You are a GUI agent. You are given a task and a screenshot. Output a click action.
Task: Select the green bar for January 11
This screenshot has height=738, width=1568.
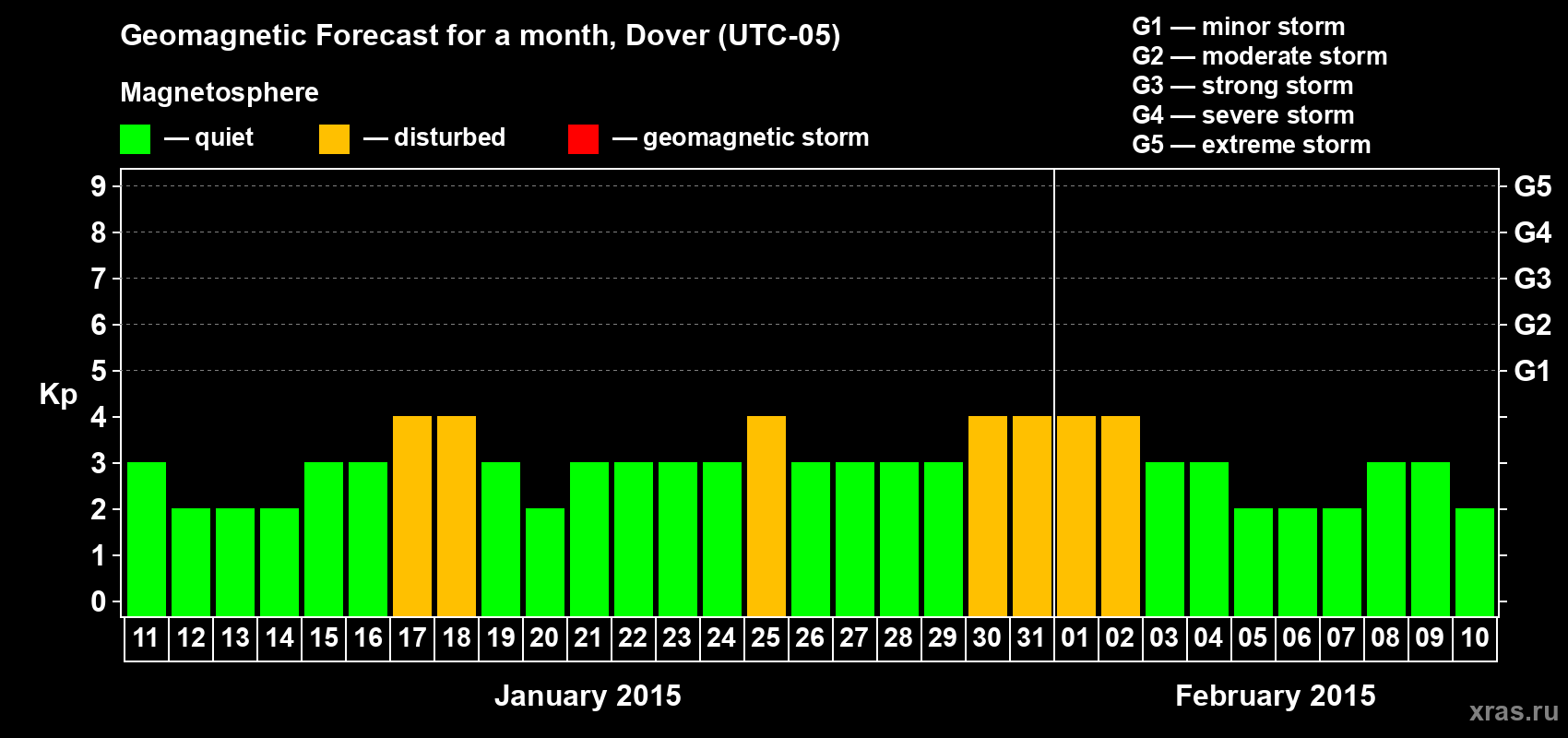pos(147,539)
